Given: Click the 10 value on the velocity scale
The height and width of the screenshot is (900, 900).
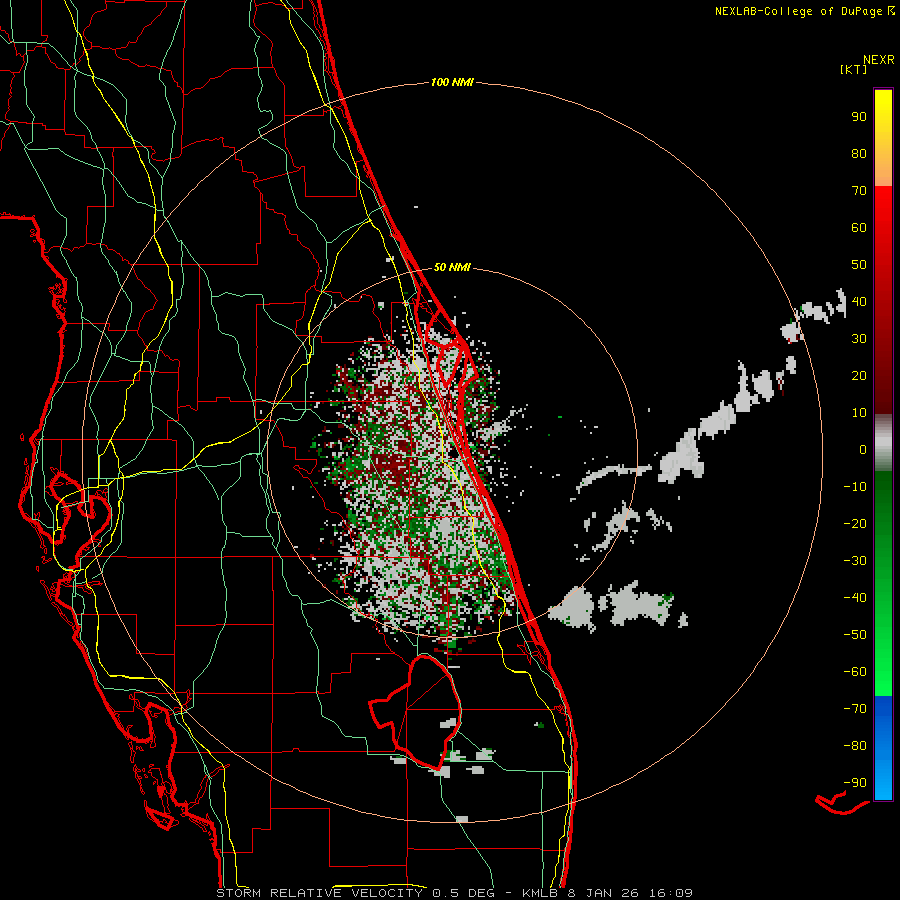Looking at the screenshot, I should coord(859,413).
